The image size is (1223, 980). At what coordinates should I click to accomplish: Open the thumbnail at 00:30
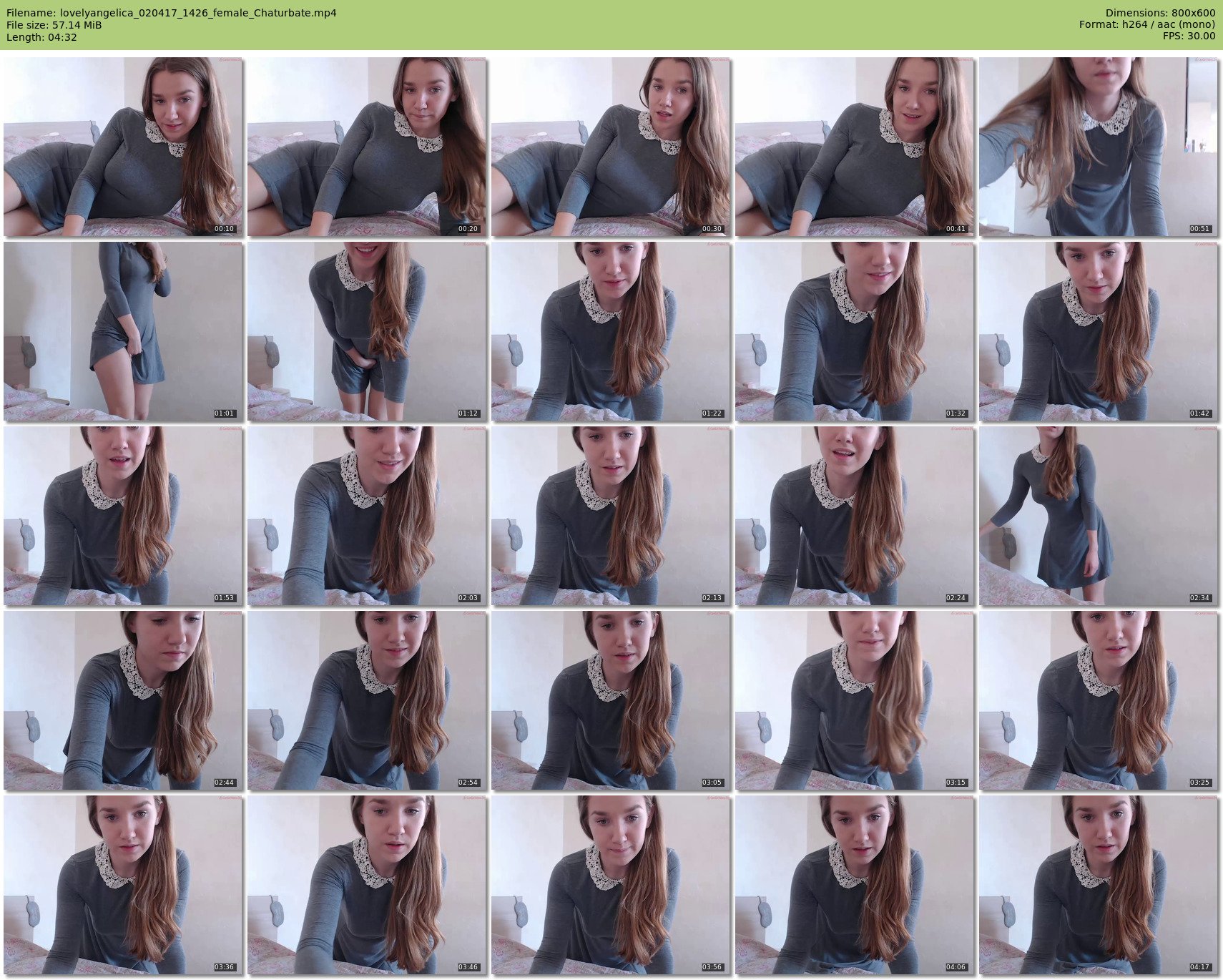[x=611, y=147]
